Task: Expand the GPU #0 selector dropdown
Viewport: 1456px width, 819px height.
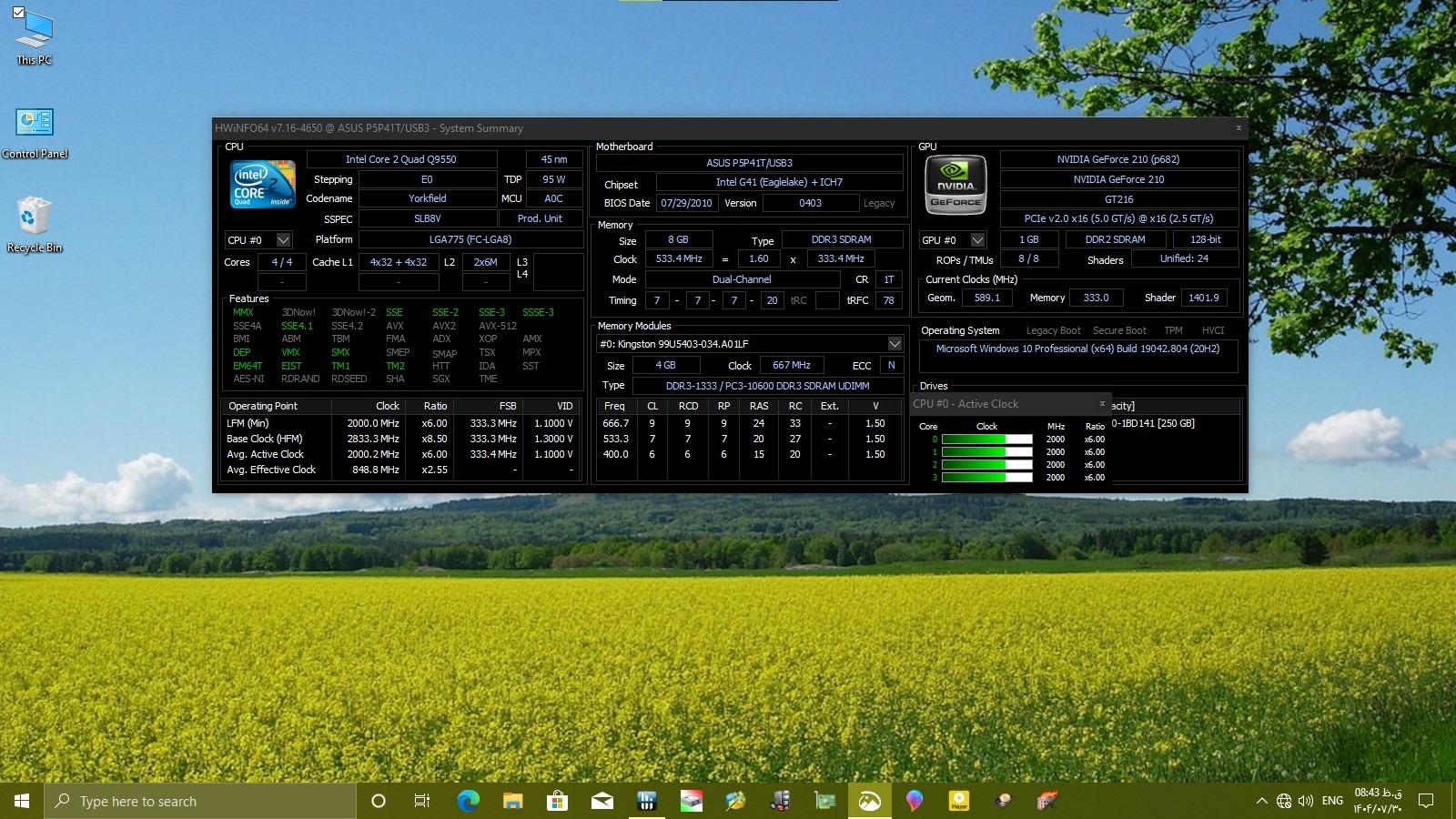Action: tap(977, 240)
